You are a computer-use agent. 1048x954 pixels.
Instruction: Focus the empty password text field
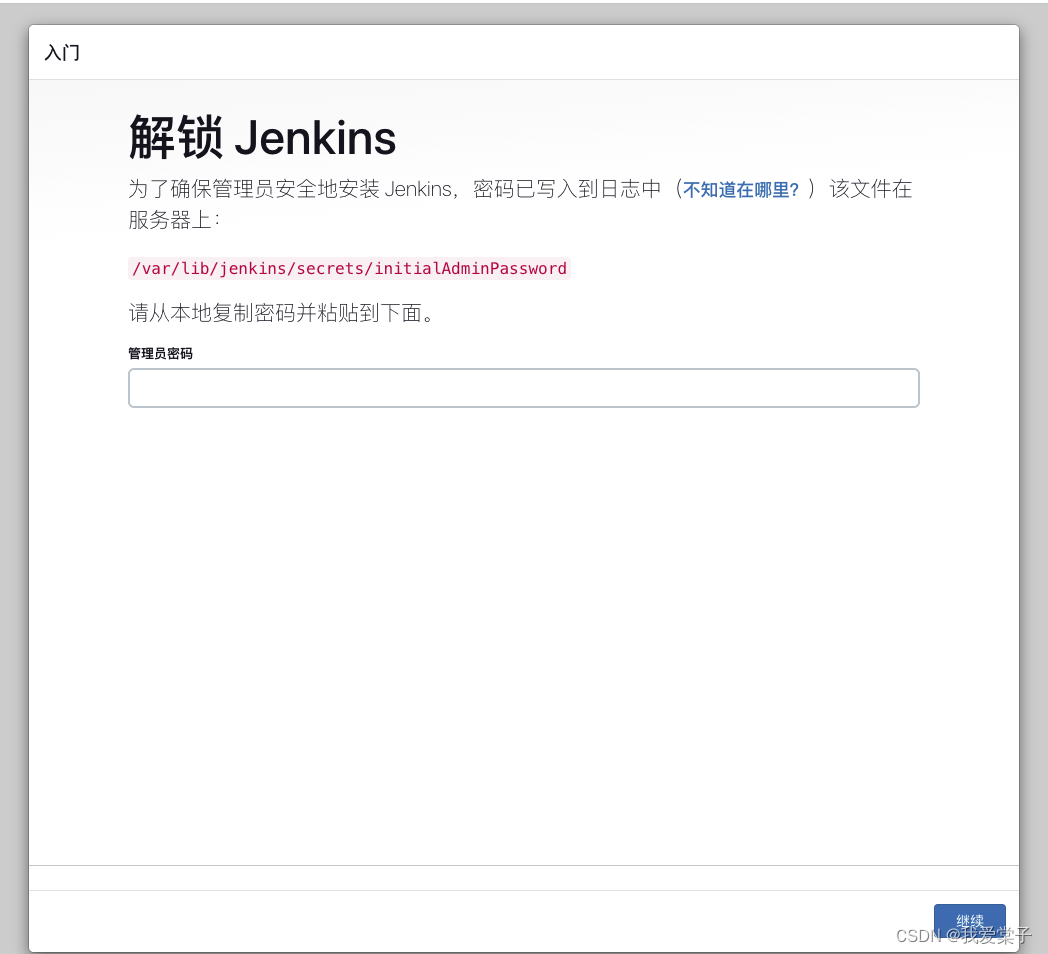(523, 388)
